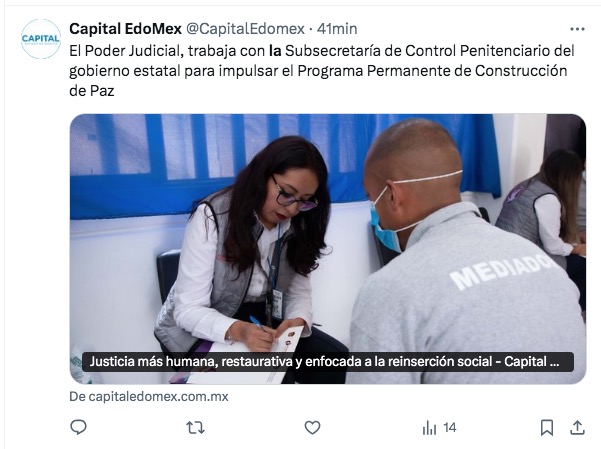Open the 41min timestamp permalink

(337, 29)
